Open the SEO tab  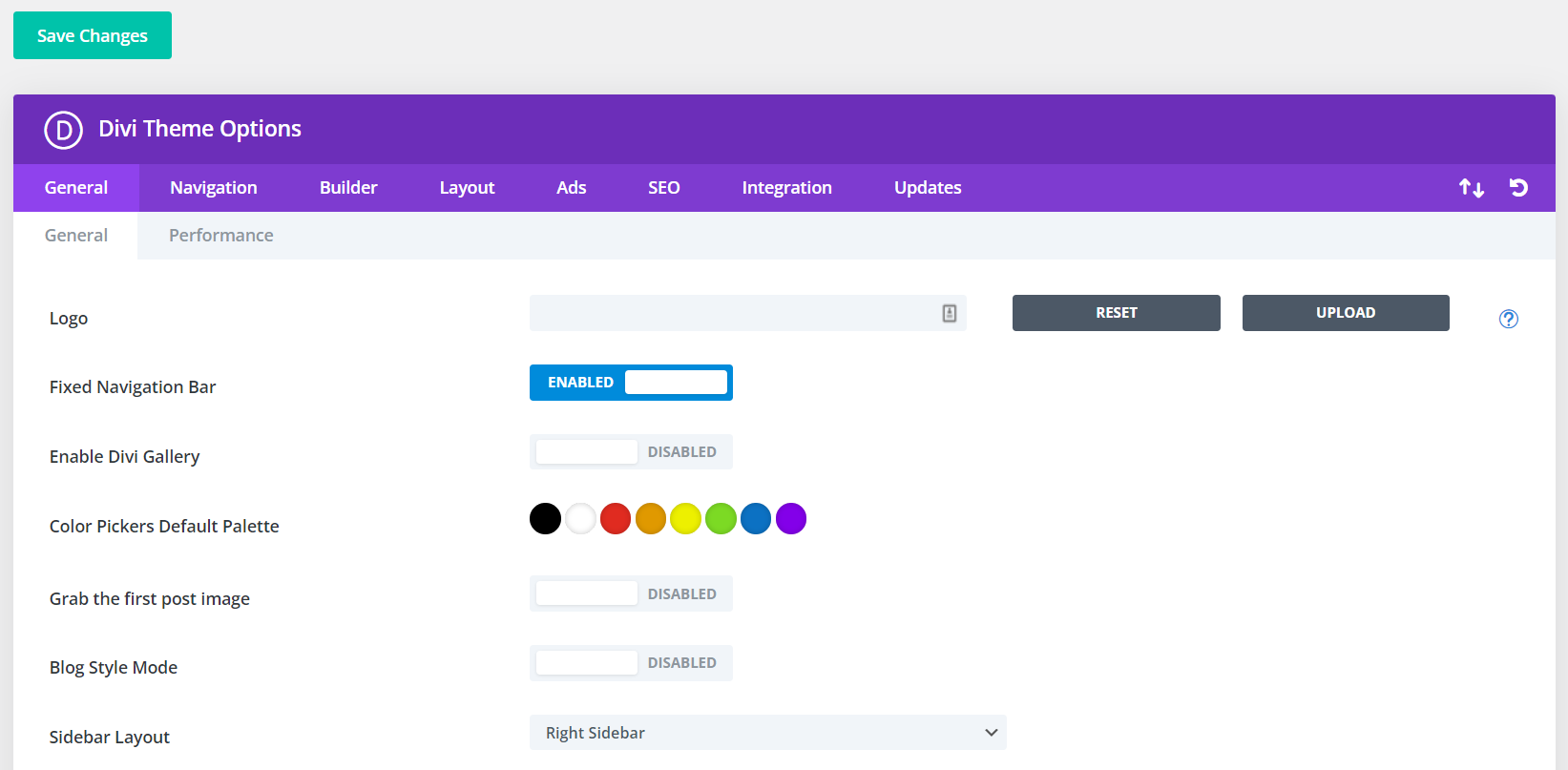[664, 188]
